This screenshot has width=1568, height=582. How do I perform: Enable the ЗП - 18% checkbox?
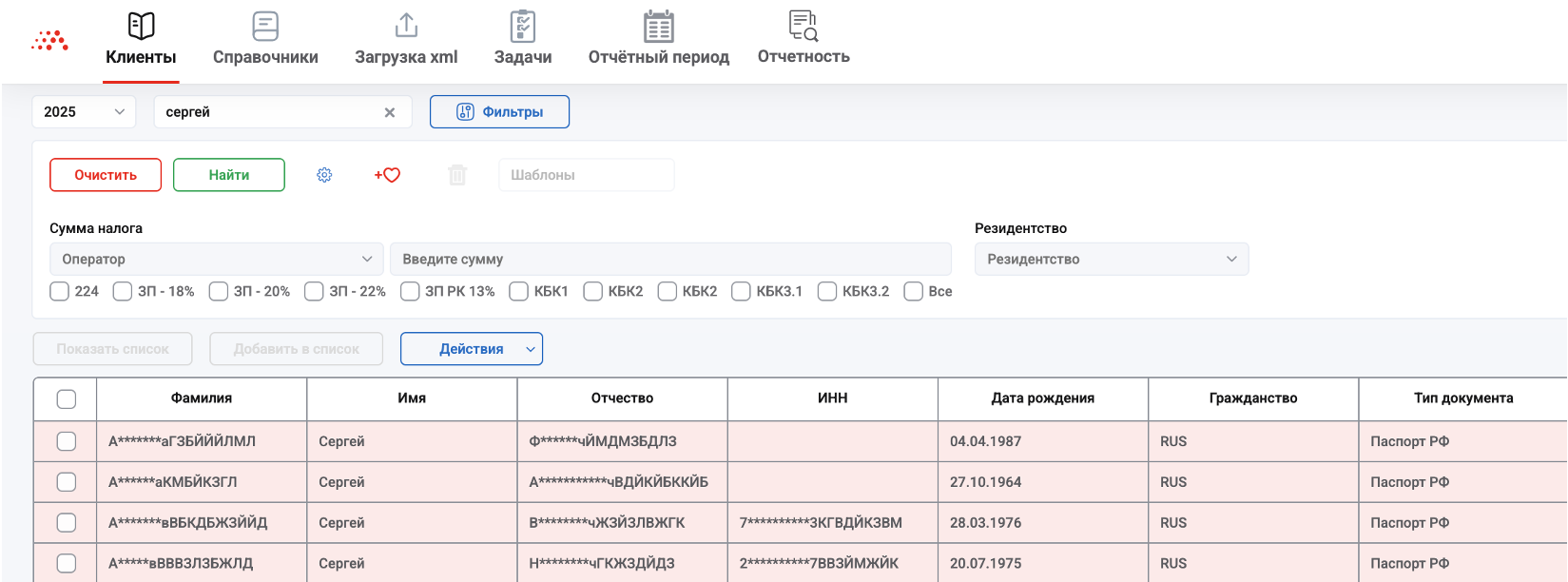123,291
